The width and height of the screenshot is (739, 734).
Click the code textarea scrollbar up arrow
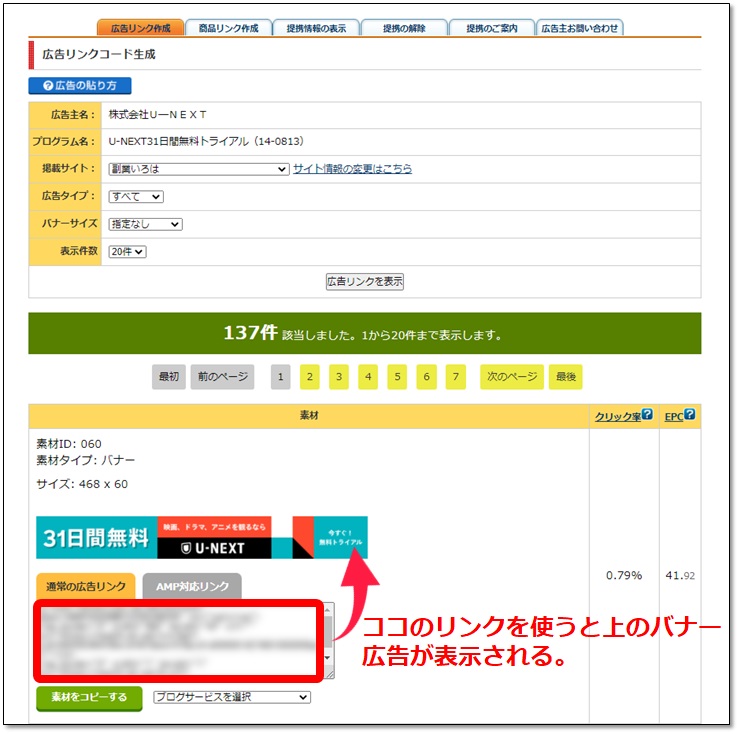328,610
